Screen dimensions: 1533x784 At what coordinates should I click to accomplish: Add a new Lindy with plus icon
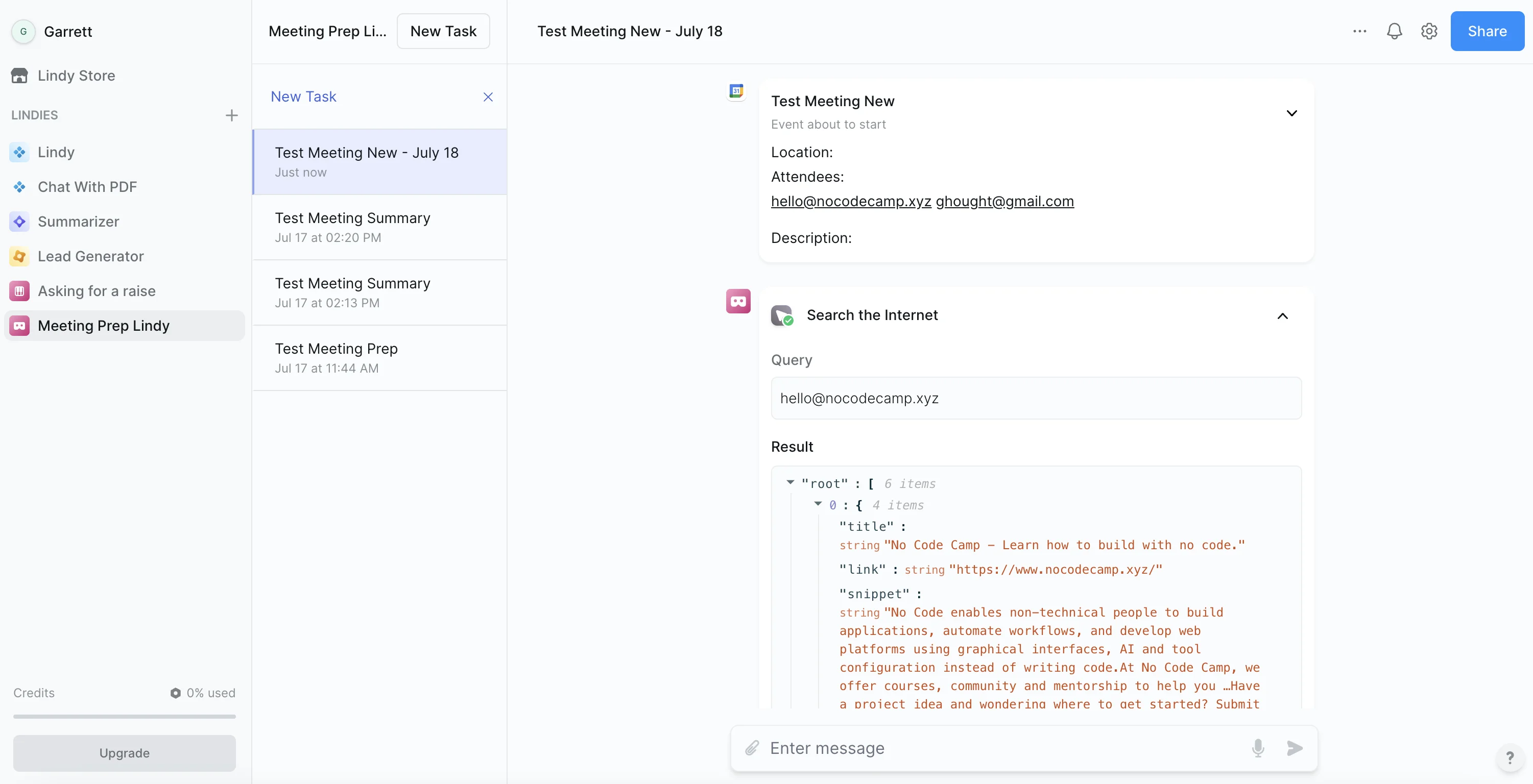(x=231, y=115)
